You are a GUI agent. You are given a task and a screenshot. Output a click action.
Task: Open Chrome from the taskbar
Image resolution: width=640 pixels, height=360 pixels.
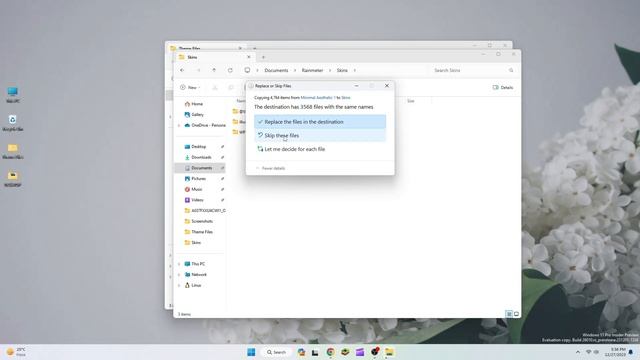click(x=330, y=352)
